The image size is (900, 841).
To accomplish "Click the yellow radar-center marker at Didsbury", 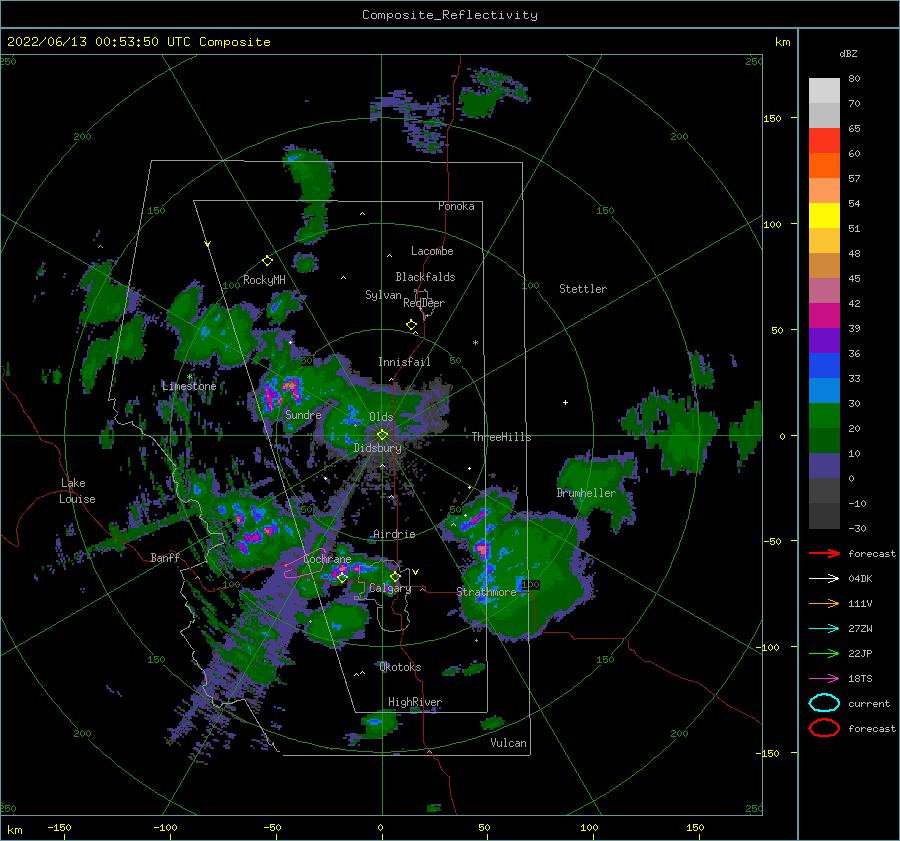I will tap(382, 435).
